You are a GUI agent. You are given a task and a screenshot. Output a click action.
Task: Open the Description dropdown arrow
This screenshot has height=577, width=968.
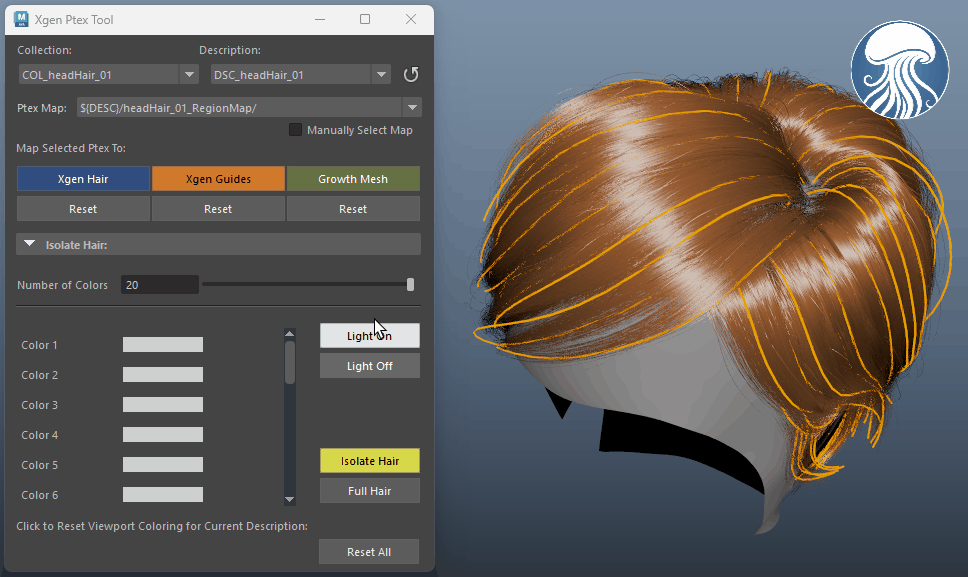click(x=381, y=75)
